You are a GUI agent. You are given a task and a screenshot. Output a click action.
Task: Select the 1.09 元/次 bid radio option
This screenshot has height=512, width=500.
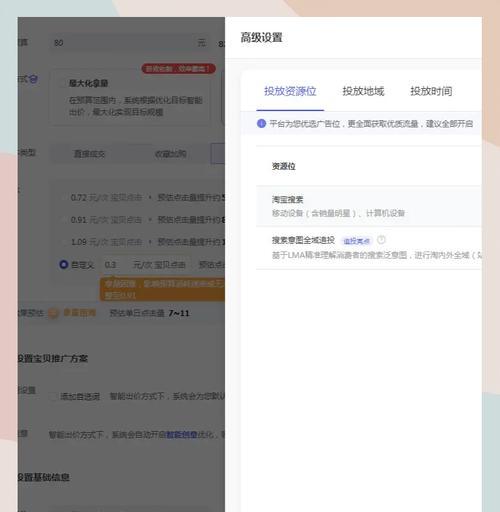63,242
